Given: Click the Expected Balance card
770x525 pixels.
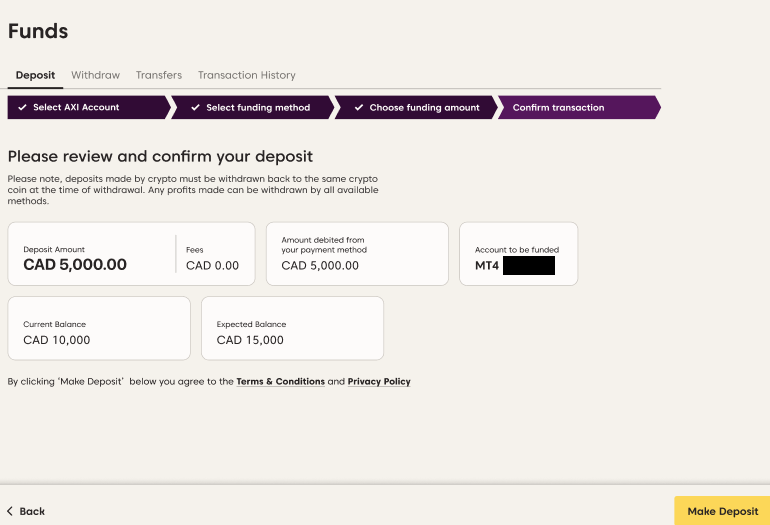Looking at the screenshot, I should tap(292, 328).
